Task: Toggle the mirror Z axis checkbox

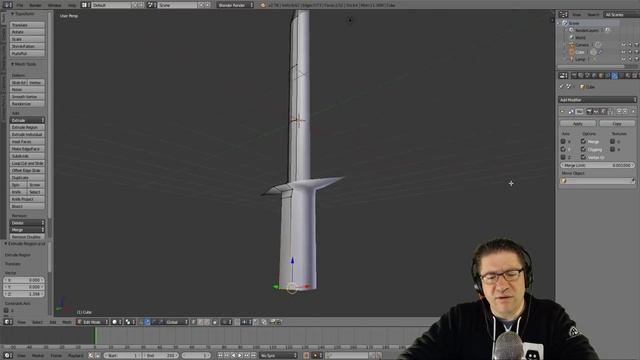Action: [563, 157]
